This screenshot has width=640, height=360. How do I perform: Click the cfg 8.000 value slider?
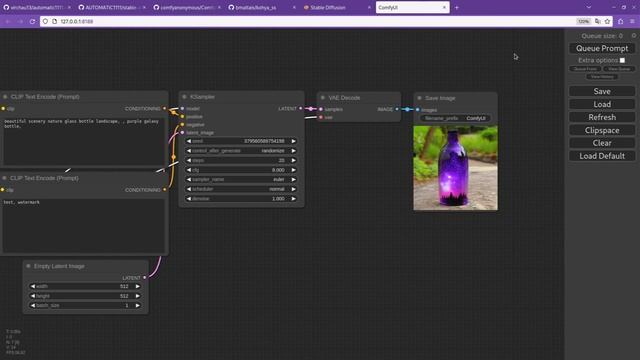pyautogui.click(x=241, y=170)
